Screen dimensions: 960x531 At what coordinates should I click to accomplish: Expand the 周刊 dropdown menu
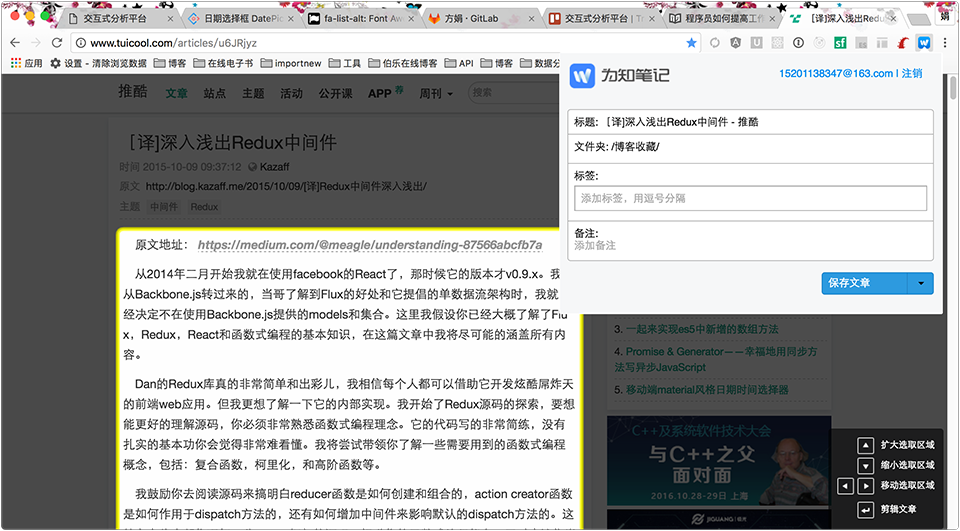pyautogui.click(x=436, y=94)
